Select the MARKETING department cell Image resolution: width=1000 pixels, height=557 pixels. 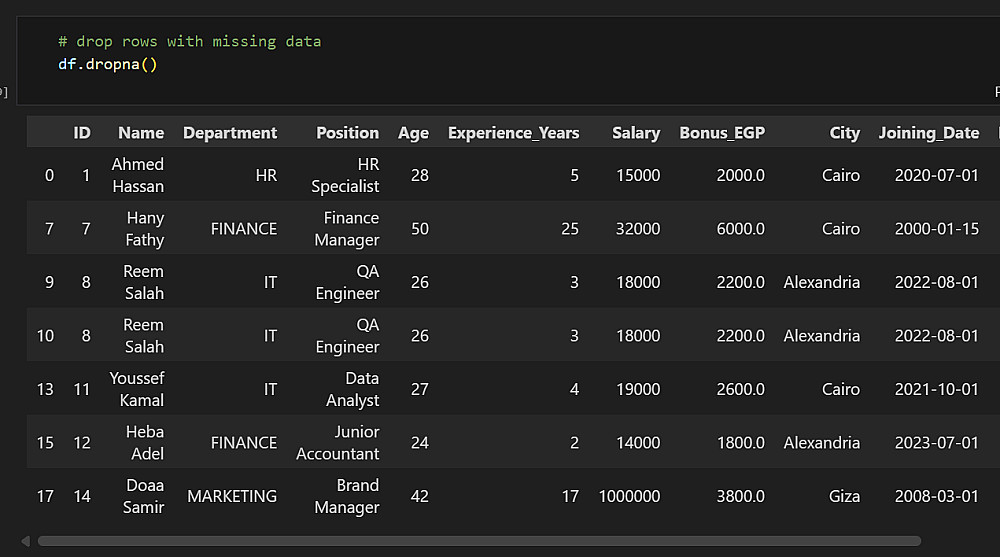[232, 496]
